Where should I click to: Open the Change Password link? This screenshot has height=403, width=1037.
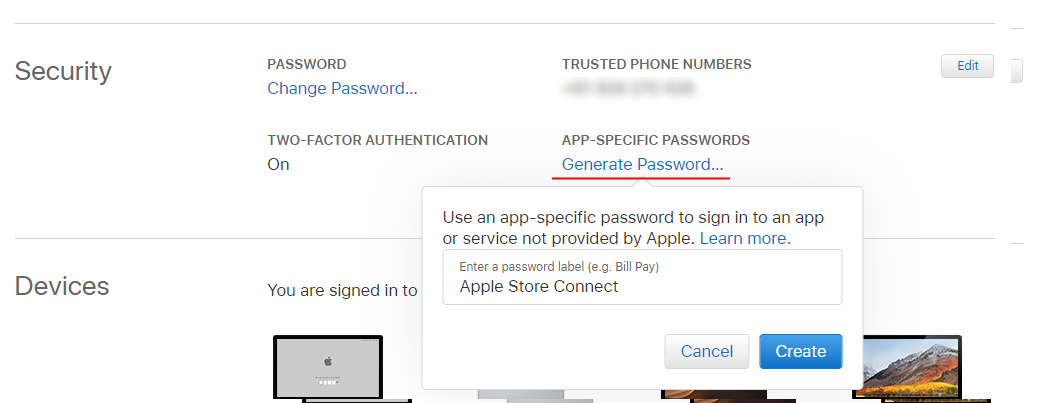pos(342,88)
